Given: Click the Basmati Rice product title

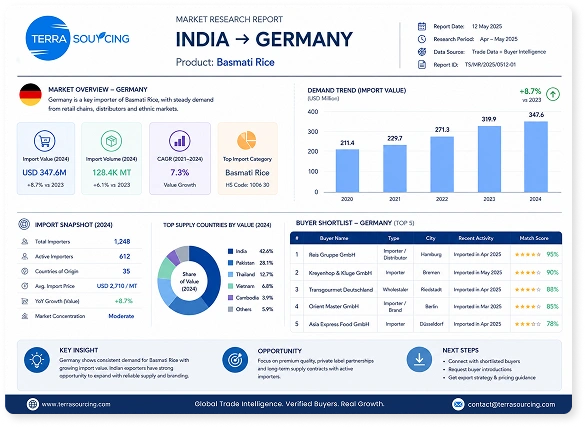Looking at the screenshot, I should (x=246, y=62).
